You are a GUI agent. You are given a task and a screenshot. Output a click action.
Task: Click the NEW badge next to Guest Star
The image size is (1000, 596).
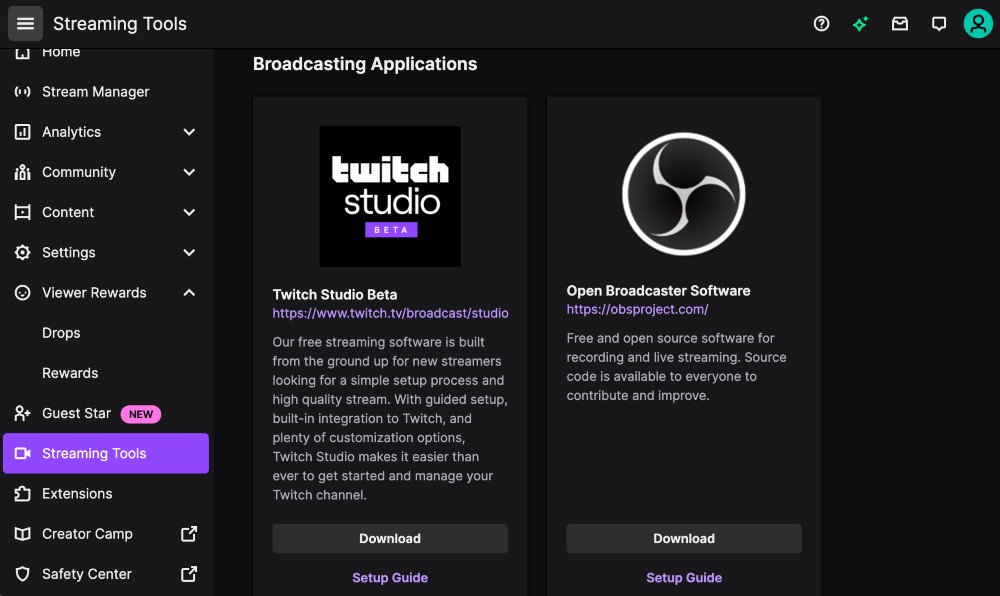click(141, 413)
